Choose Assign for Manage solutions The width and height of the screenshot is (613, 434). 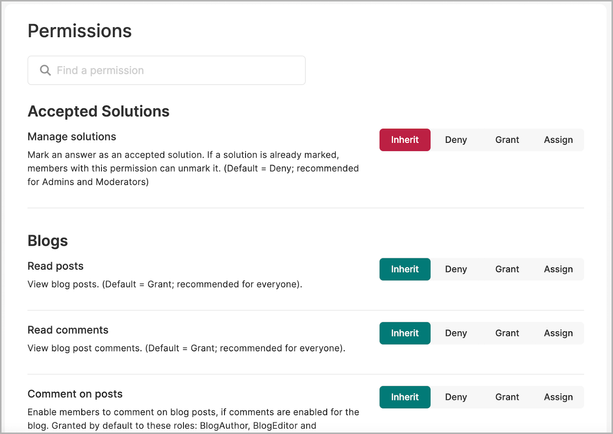point(558,140)
